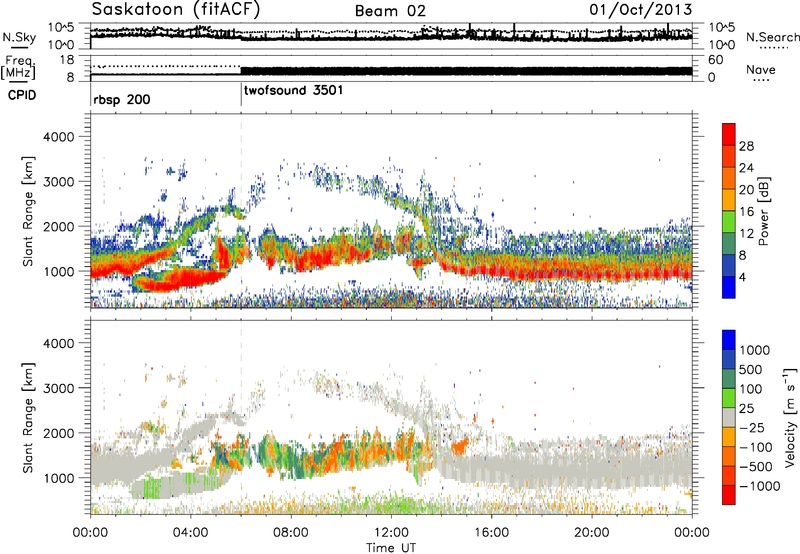Click the 2000 tick in power panel
Screen dimensions: 800x554
58,226
